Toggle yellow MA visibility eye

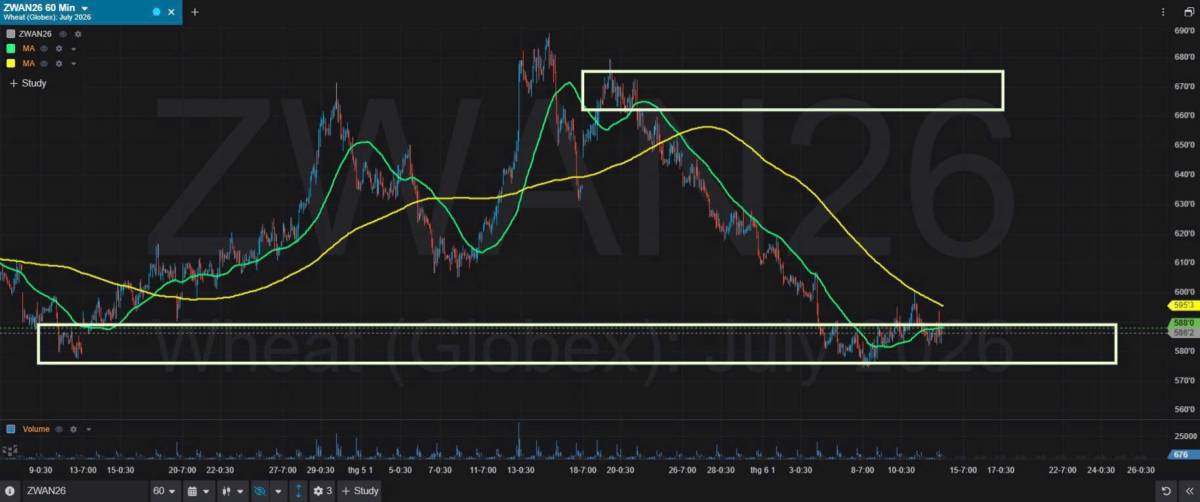46,63
